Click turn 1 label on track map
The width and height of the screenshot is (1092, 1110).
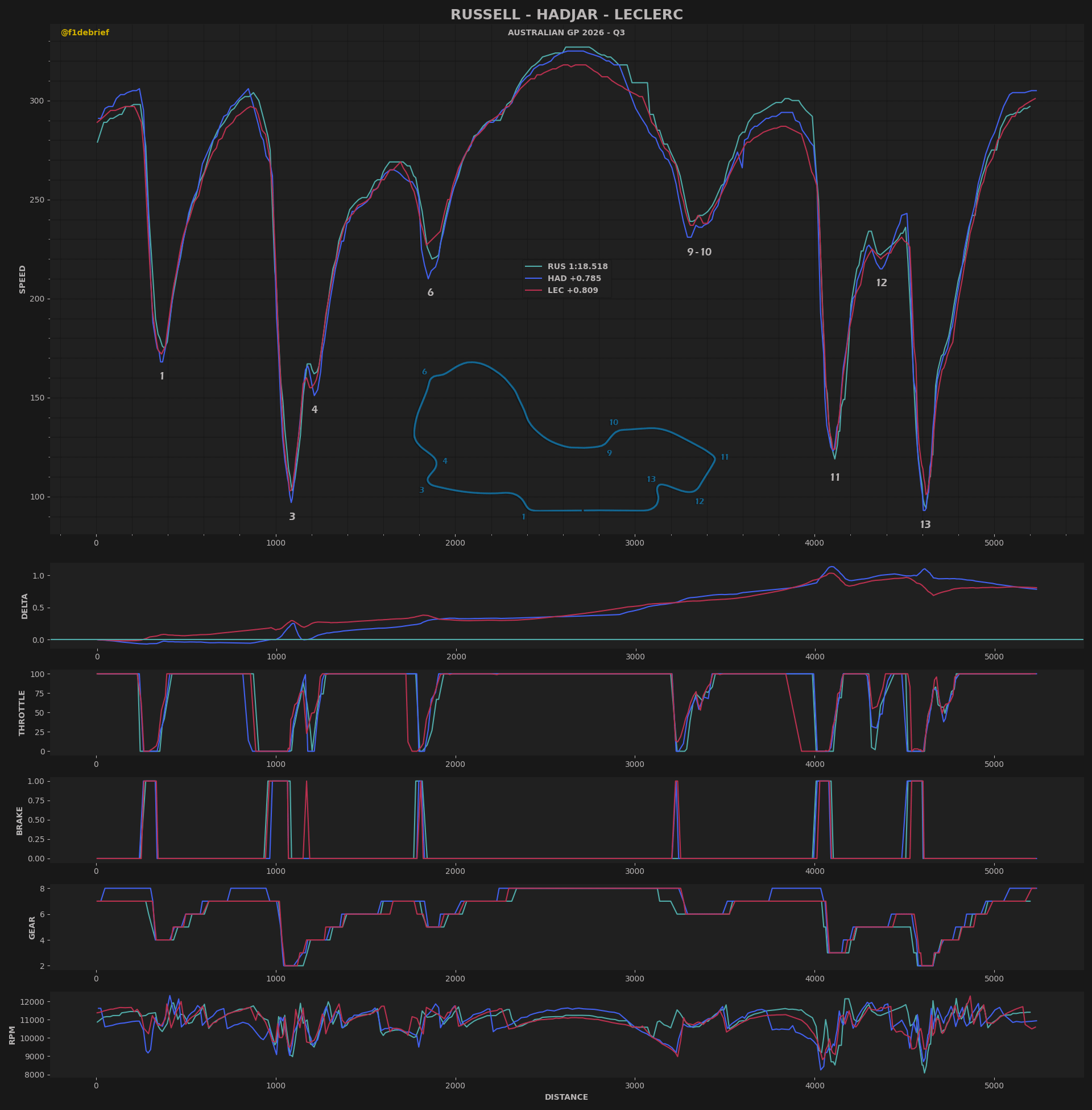(x=523, y=517)
